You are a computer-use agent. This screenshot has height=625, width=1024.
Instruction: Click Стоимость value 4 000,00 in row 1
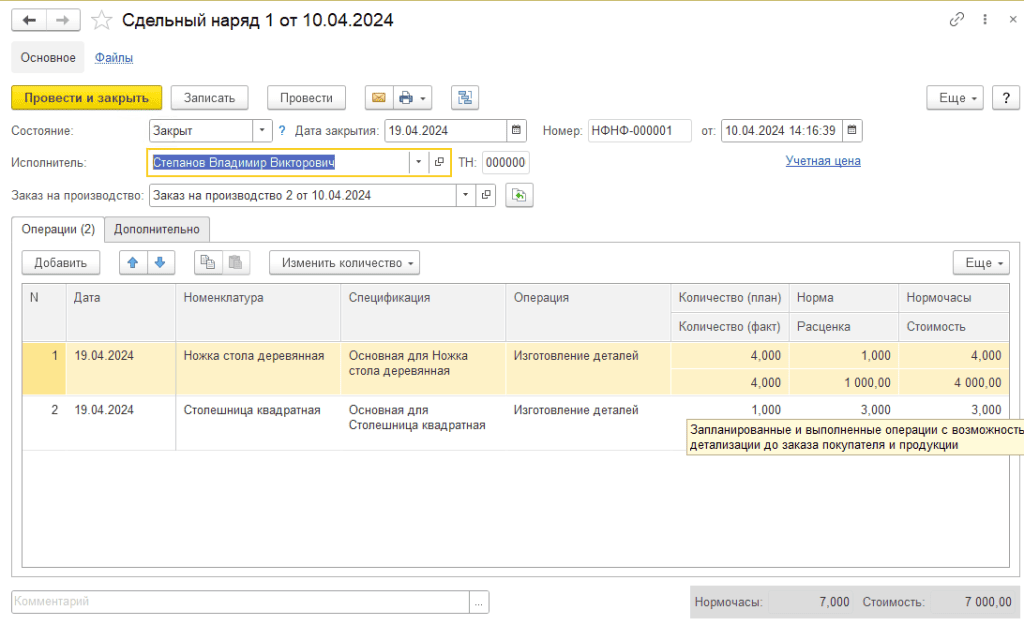[954, 383]
